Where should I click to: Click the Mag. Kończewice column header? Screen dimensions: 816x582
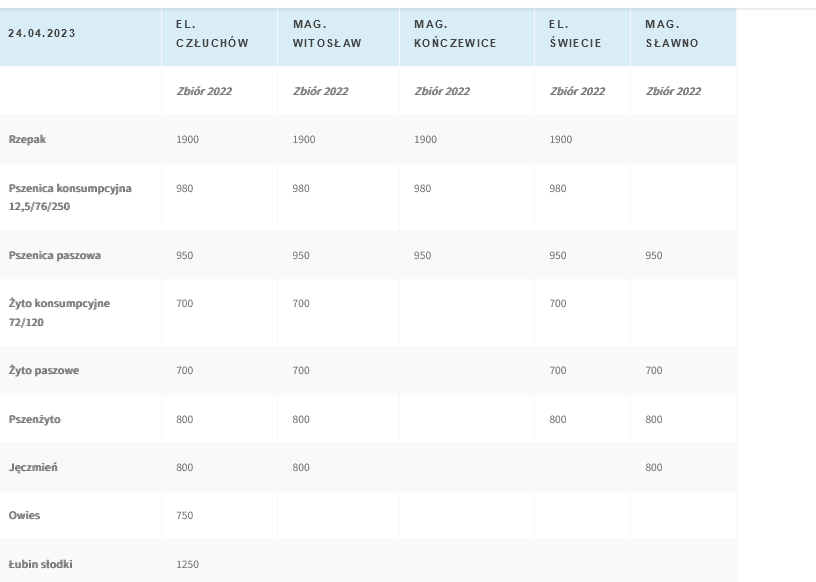(454, 33)
